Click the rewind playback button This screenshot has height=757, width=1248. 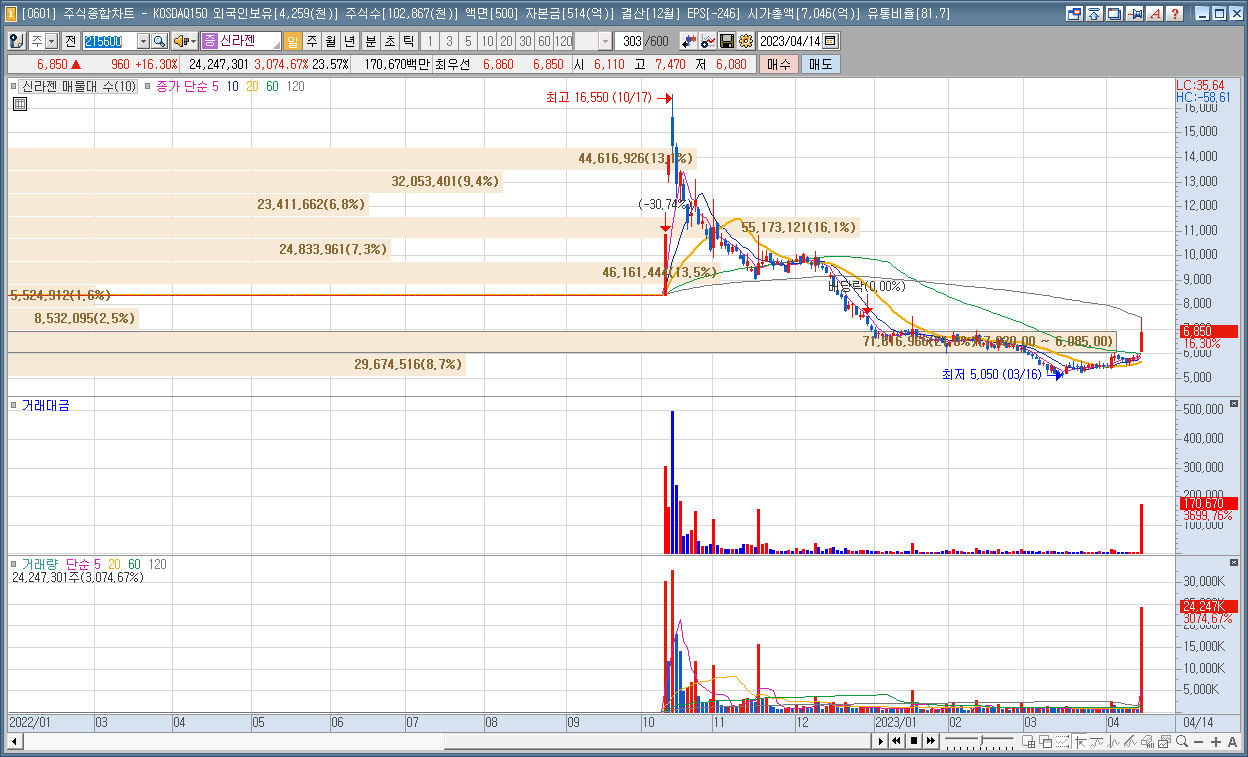tap(896, 741)
